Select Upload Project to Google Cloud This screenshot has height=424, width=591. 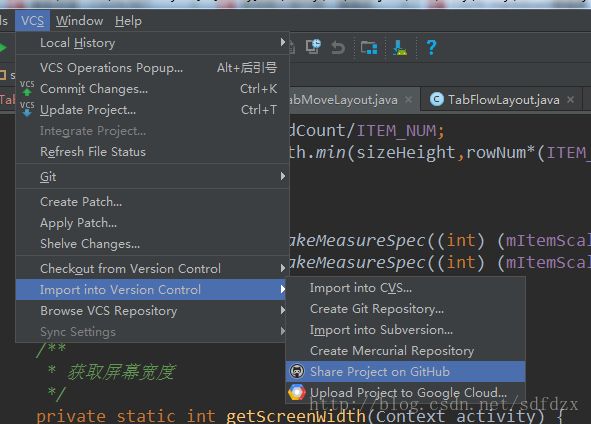tap(406, 393)
